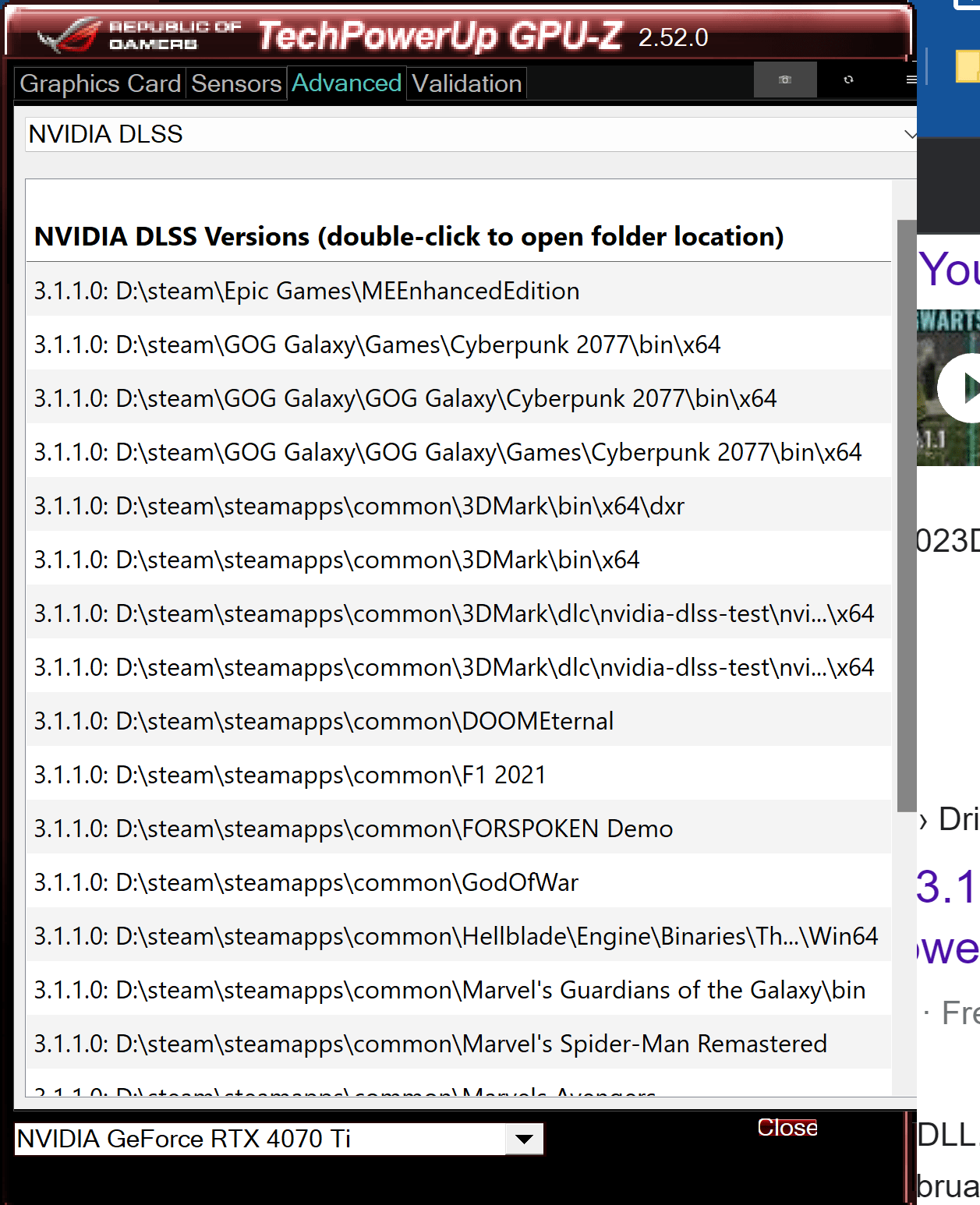Click the refresh icon to re-scan the GPU
Image resolution: width=980 pixels, height=1205 pixels.
(847, 79)
